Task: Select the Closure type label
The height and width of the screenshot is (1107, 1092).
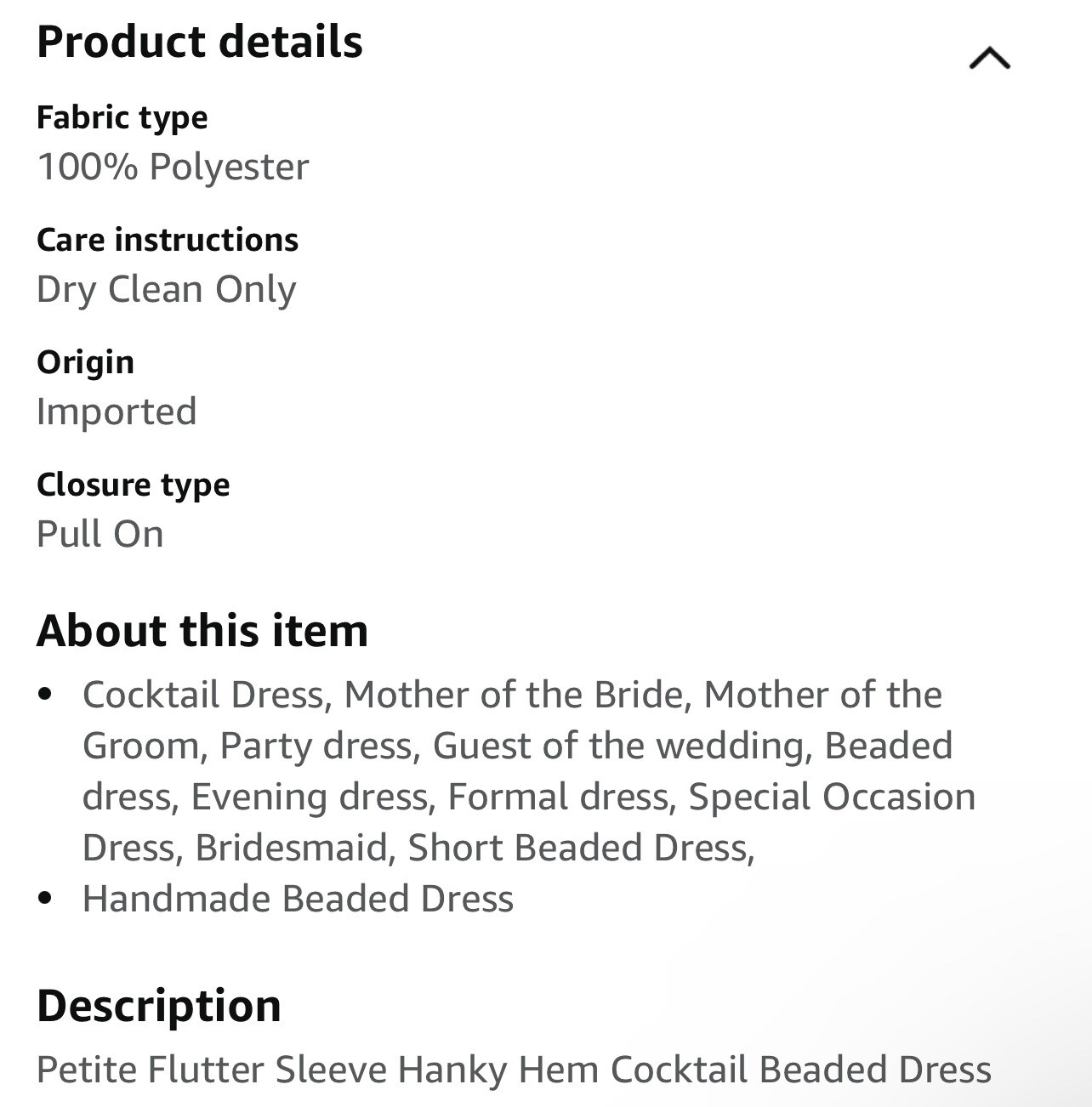Action: tap(134, 485)
